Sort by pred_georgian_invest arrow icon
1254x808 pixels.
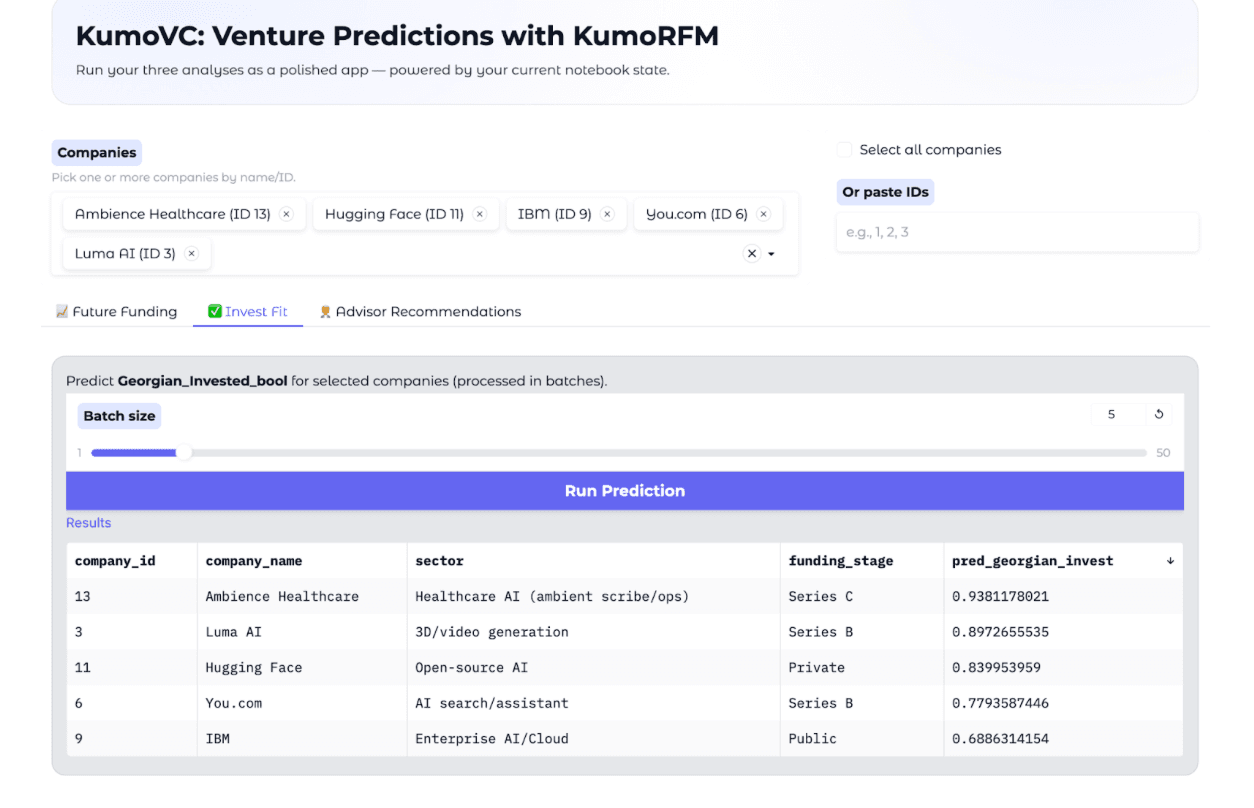tap(1170, 561)
